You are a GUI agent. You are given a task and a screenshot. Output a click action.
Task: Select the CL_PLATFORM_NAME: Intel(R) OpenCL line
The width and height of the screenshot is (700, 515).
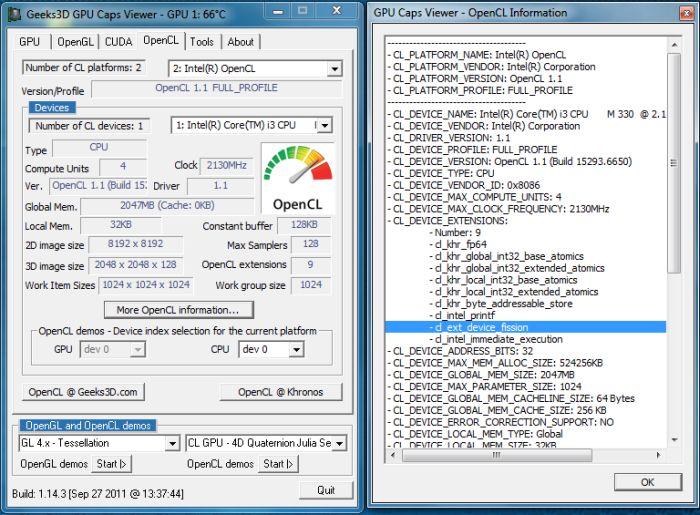click(x=476, y=55)
